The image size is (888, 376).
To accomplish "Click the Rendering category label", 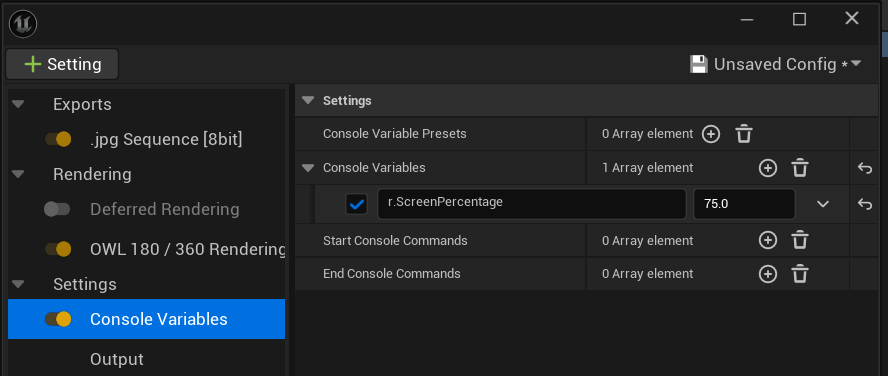I will (92, 174).
